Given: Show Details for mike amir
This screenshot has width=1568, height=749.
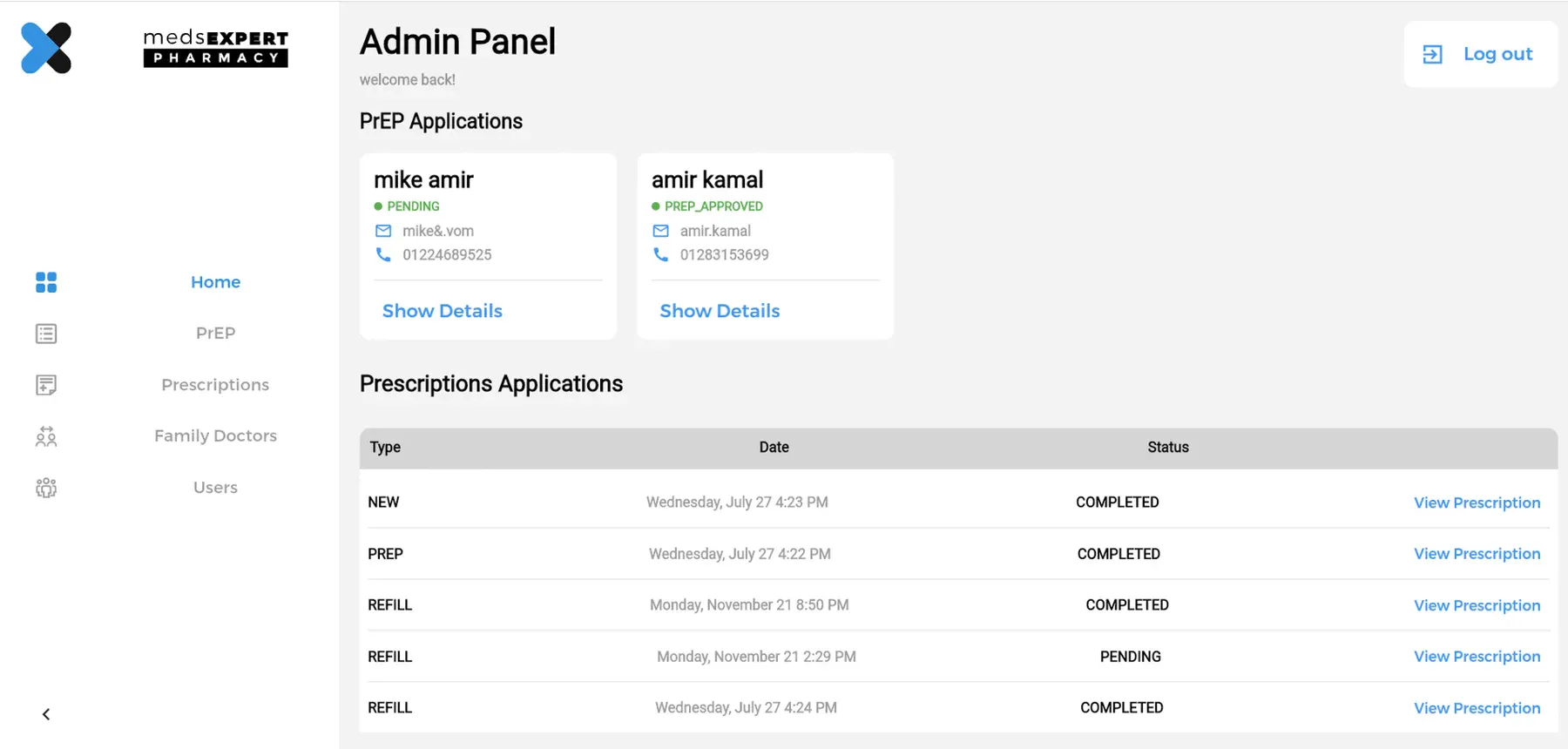Looking at the screenshot, I should pos(443,311).
